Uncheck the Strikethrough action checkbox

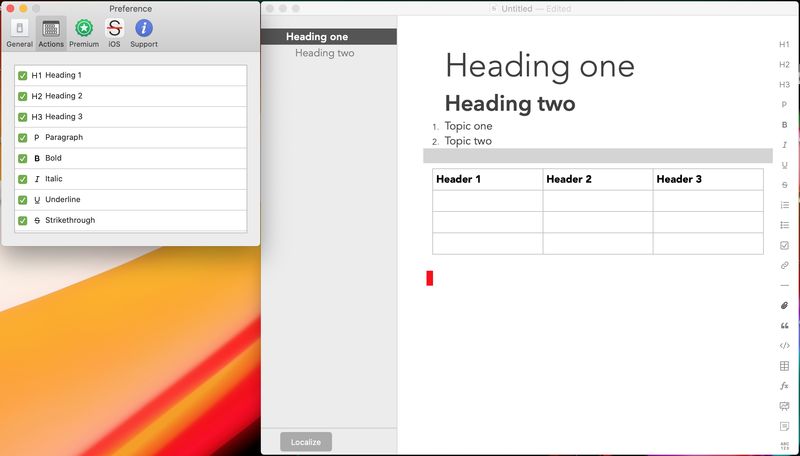(22, 221)
